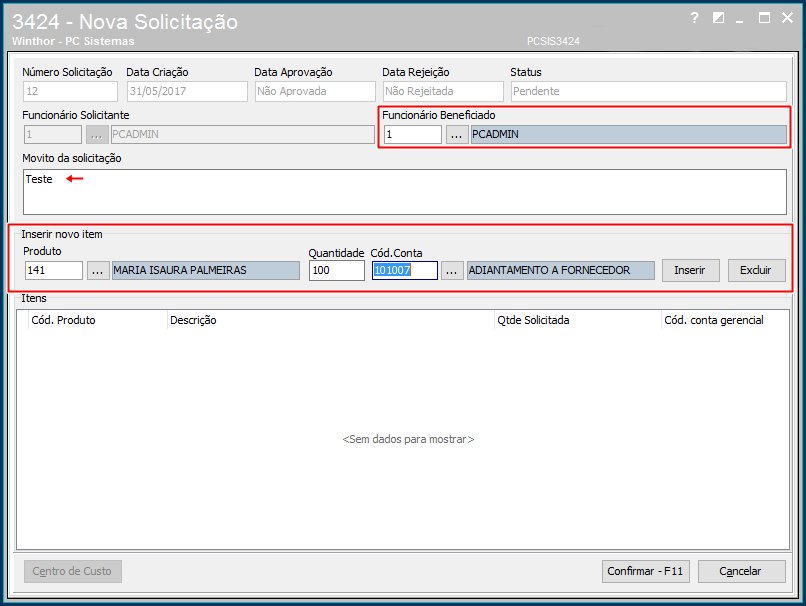Click the Cód.Conta field showing 101007

405,270
